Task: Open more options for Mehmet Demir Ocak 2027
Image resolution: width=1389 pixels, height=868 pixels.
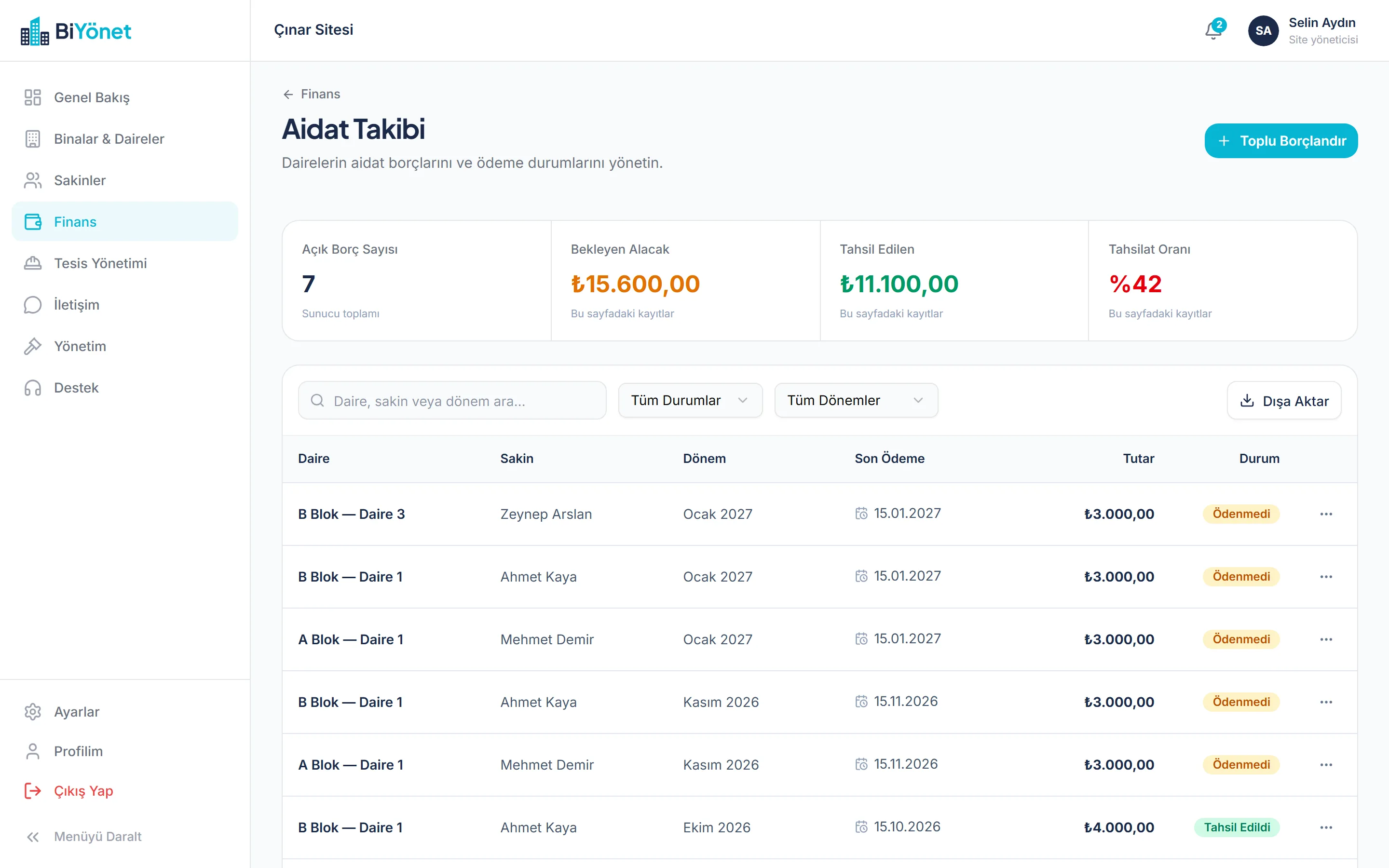Action: [1326, 639]
